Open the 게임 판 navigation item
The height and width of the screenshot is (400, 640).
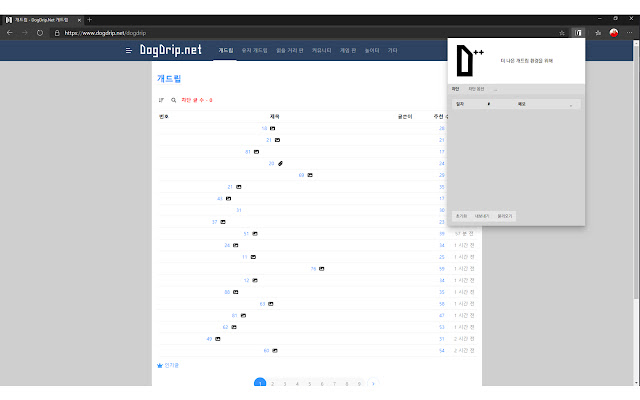coord(348,50)
